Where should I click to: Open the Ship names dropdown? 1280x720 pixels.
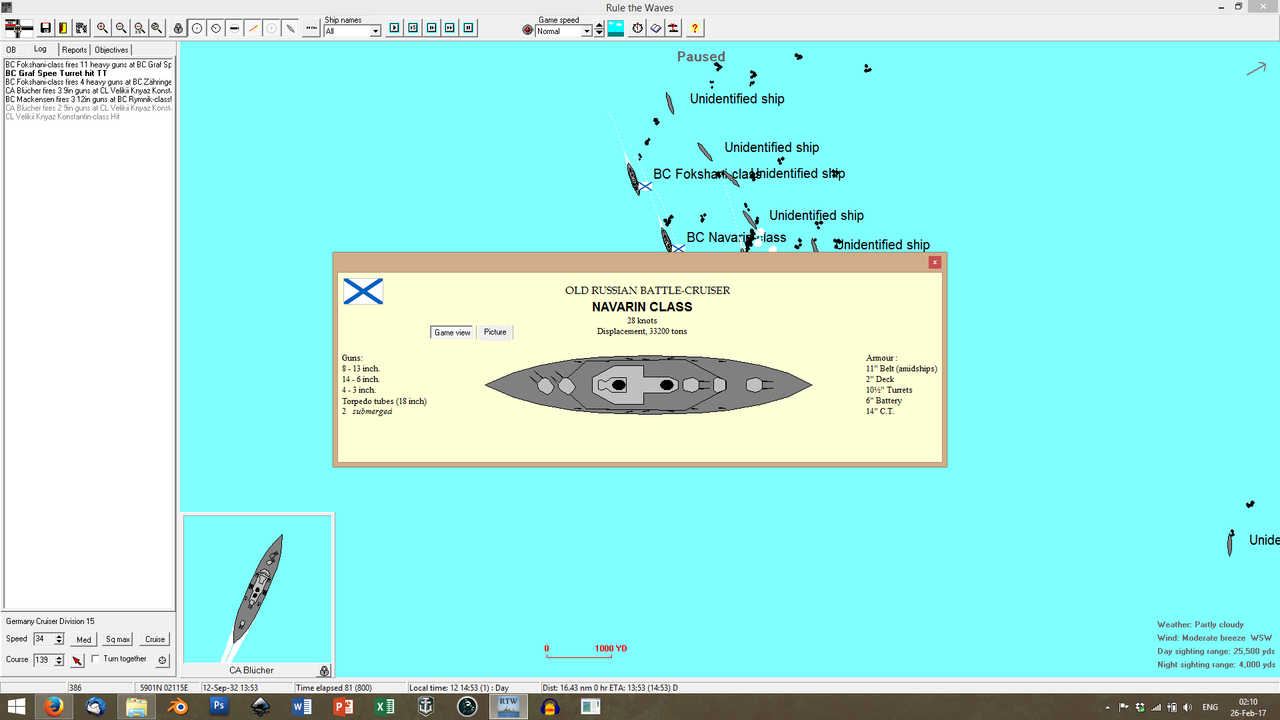[374, 31]
